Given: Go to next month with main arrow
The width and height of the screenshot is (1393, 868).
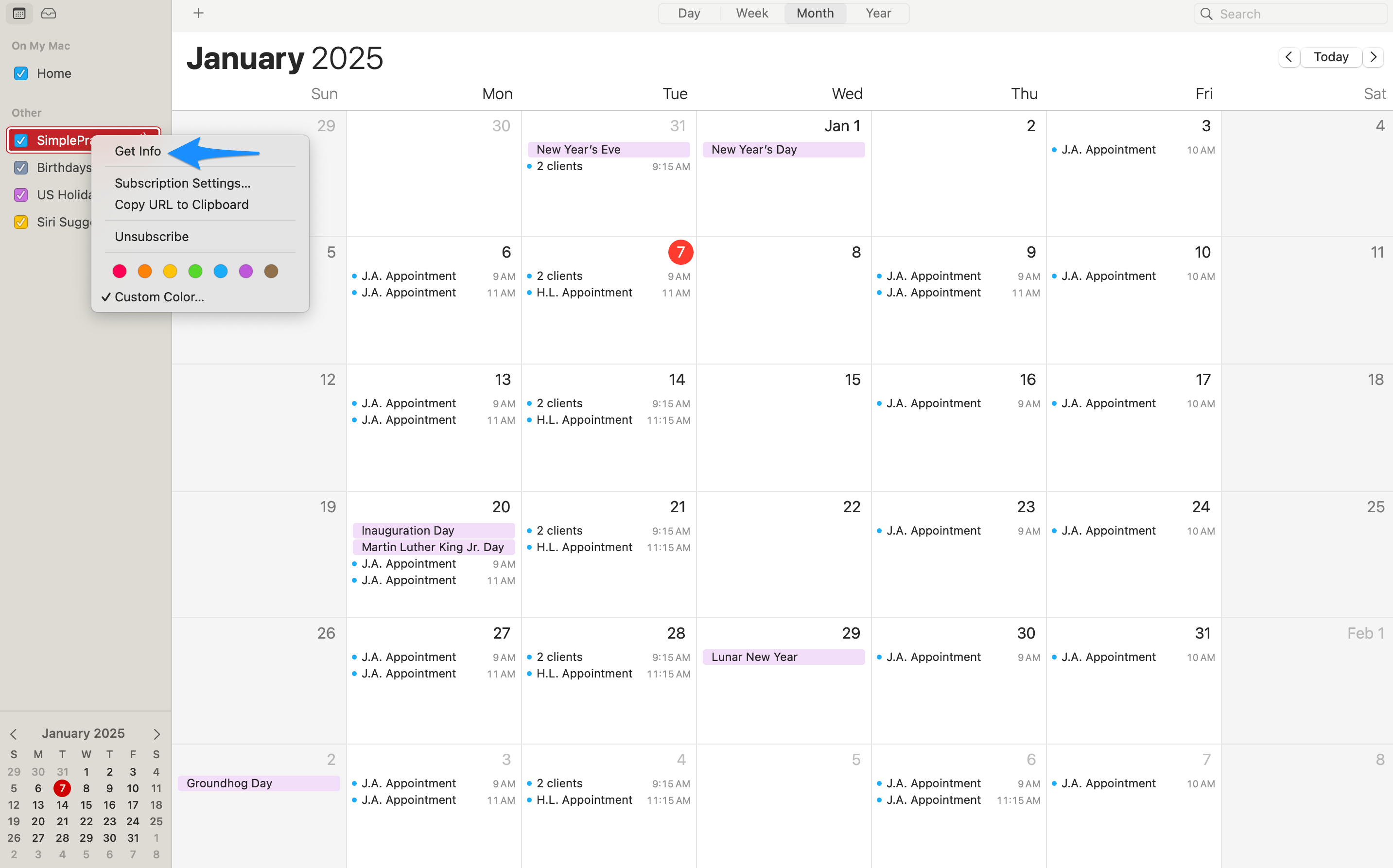Looking at the screenshot, I should tap(1373, 57).
